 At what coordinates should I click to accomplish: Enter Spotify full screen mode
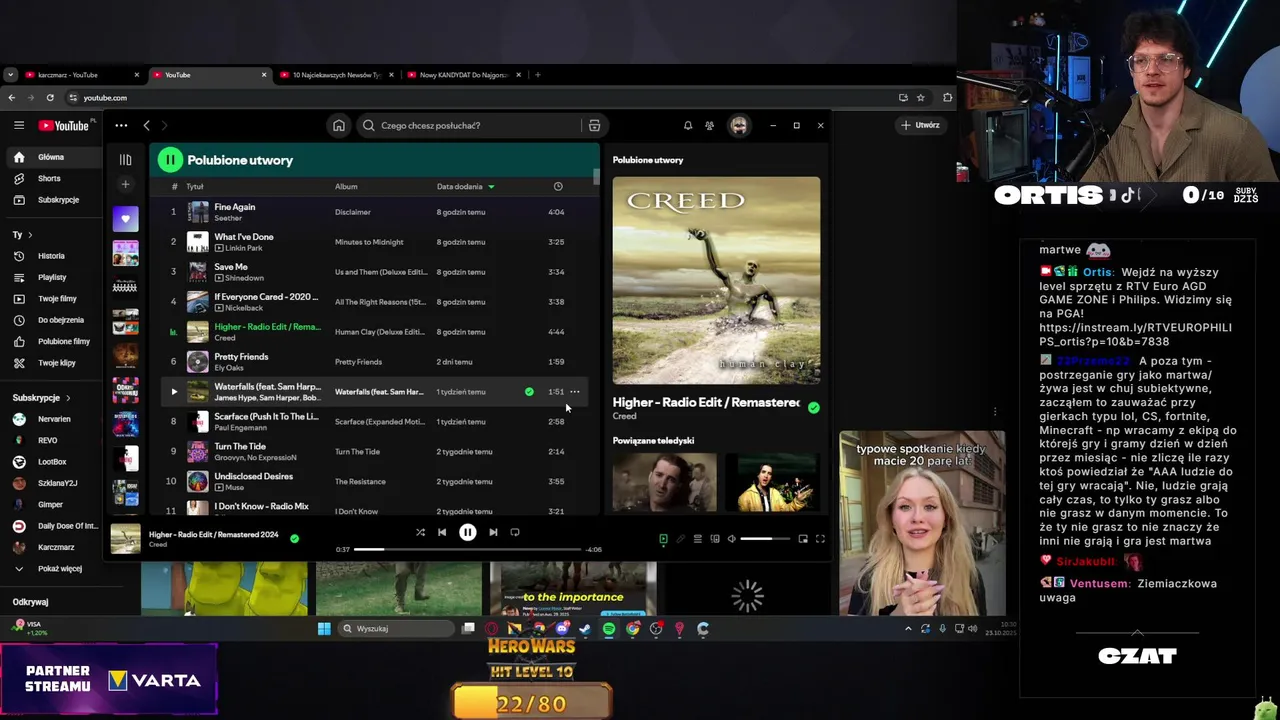[x=820, y=539]
